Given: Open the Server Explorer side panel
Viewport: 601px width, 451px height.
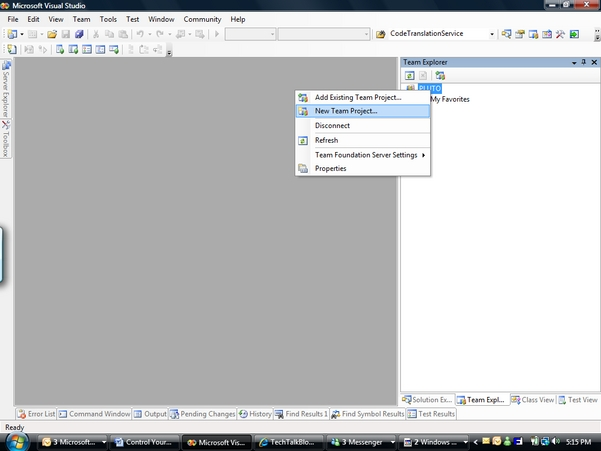Looking at the screenshot, I should 5,89.
